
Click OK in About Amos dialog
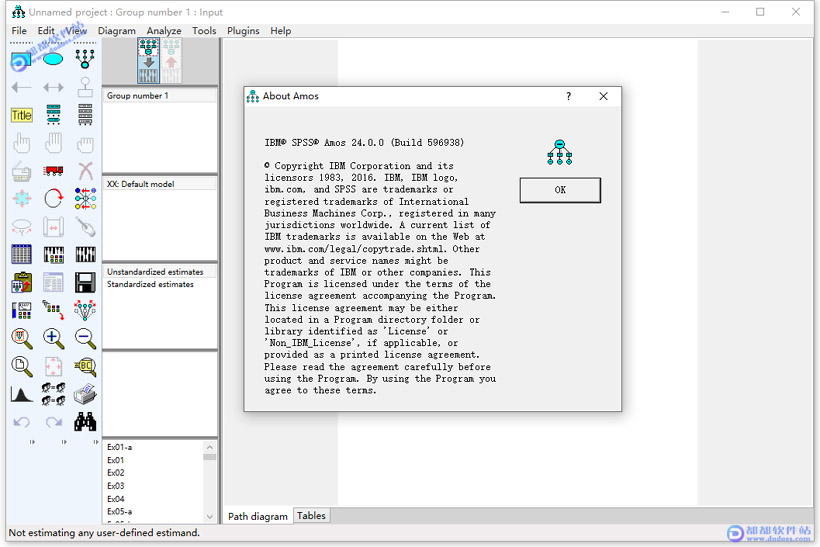(x=560, y=190)
